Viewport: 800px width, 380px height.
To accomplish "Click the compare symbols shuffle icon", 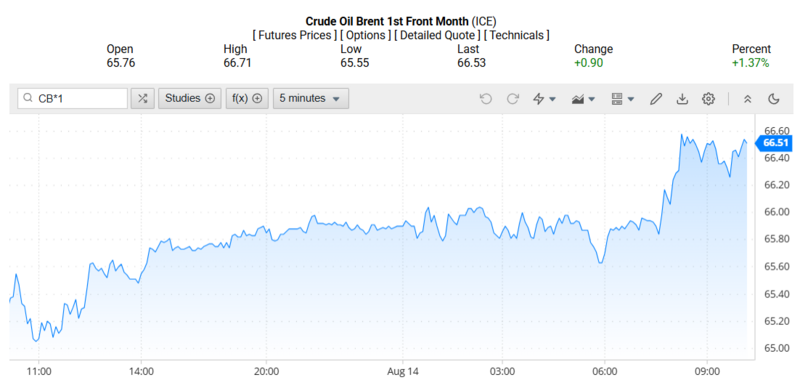I will (x=142, y=98).
